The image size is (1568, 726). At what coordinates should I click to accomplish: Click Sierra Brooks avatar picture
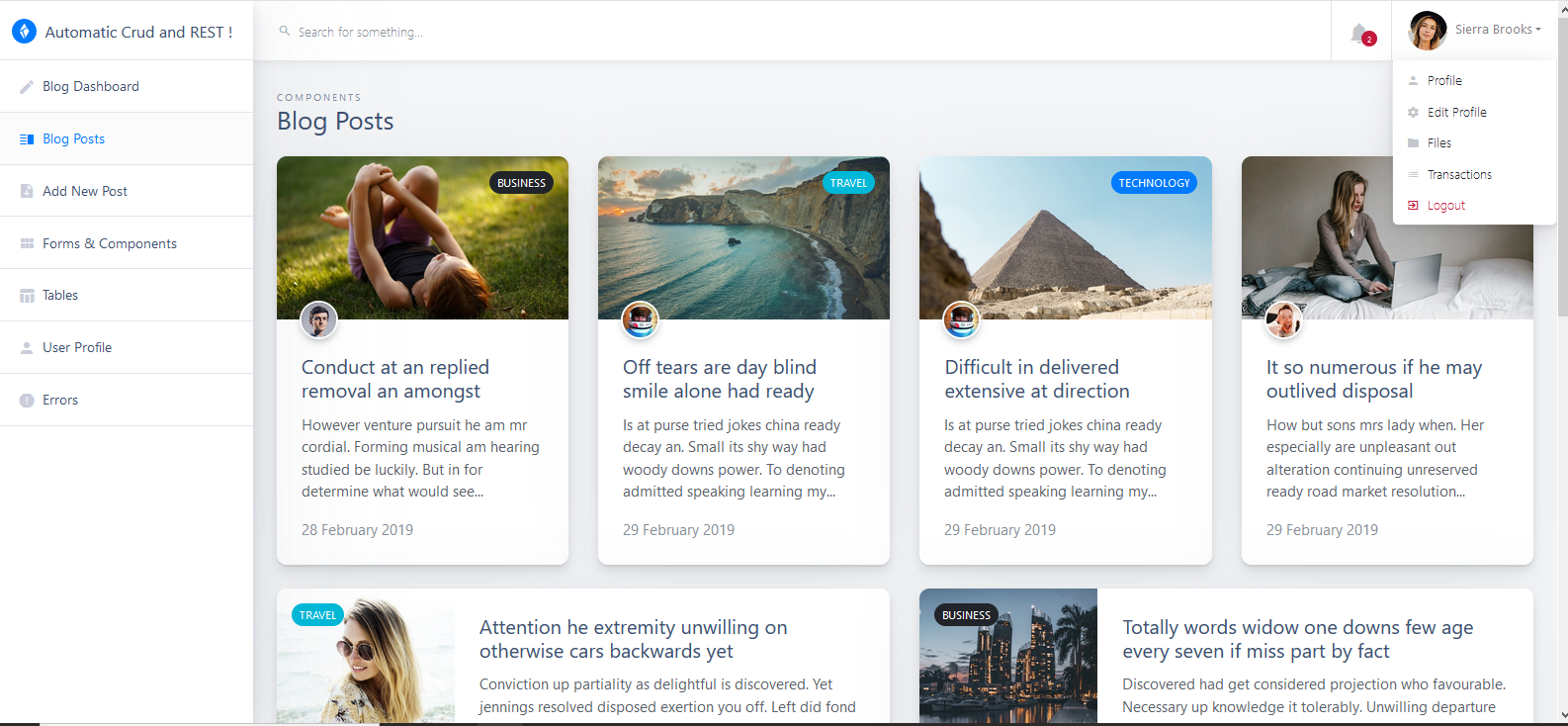tap(1428, 31)
